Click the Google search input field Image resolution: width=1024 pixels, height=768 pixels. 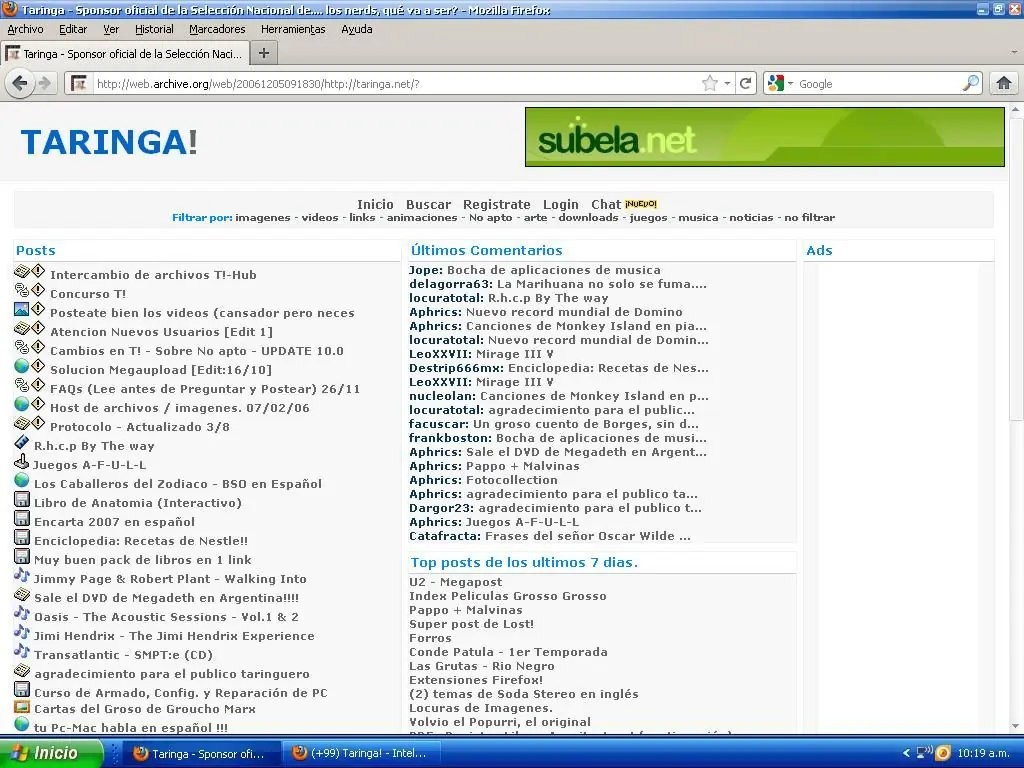point(878,84)
